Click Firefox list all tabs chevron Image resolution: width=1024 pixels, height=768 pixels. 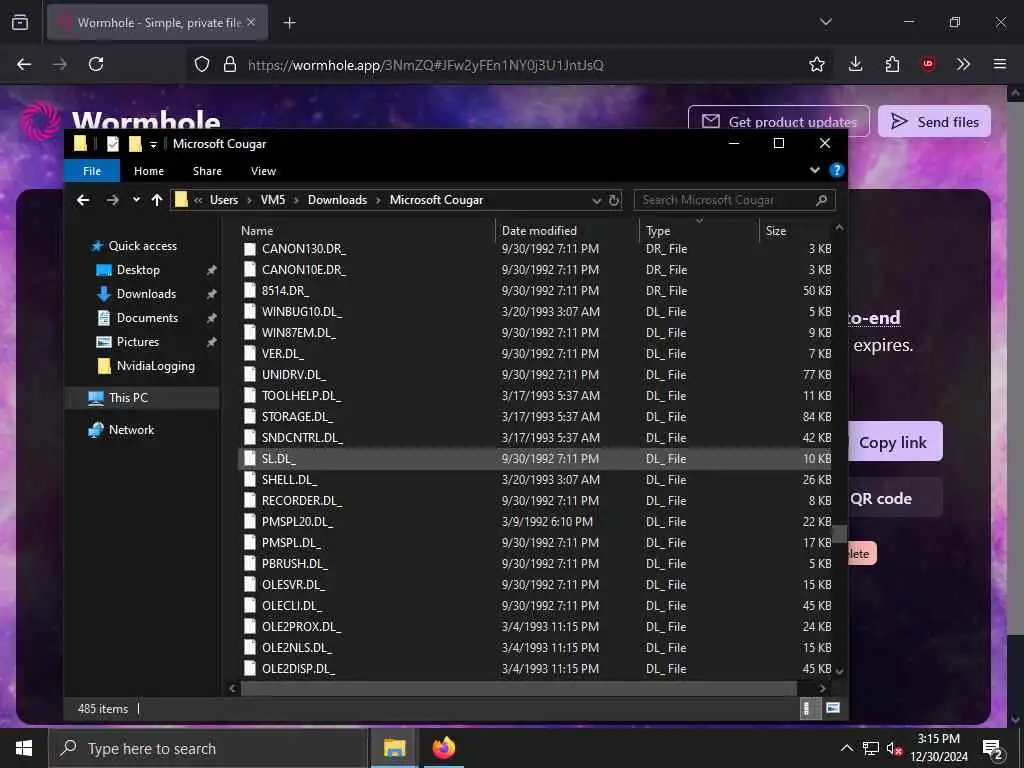tap(825, 22)
